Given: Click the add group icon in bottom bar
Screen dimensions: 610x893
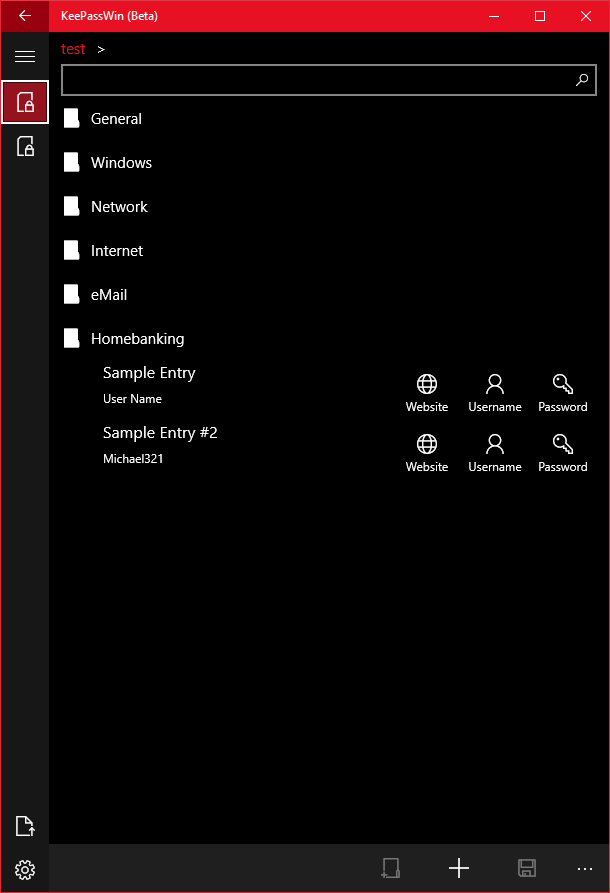Looking at the screenshot, I should click(x=390, y=868).
